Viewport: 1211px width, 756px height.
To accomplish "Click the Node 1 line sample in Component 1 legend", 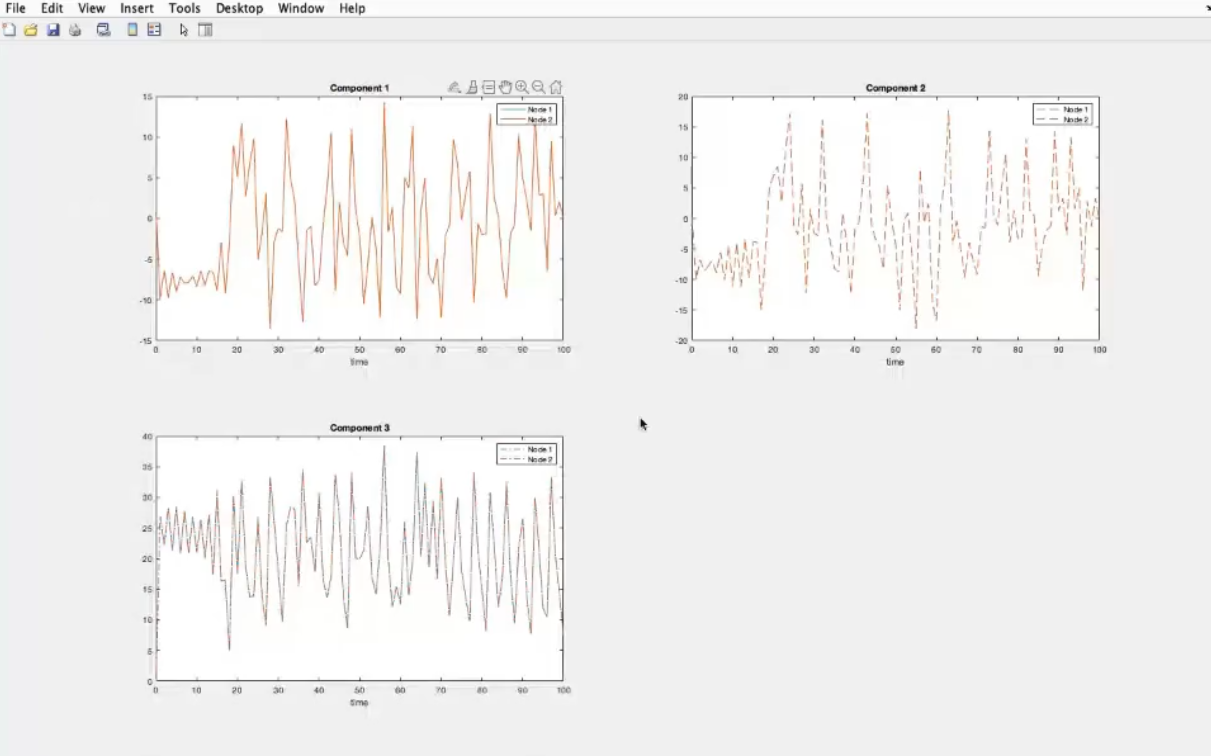I will [x=512, y=109].
